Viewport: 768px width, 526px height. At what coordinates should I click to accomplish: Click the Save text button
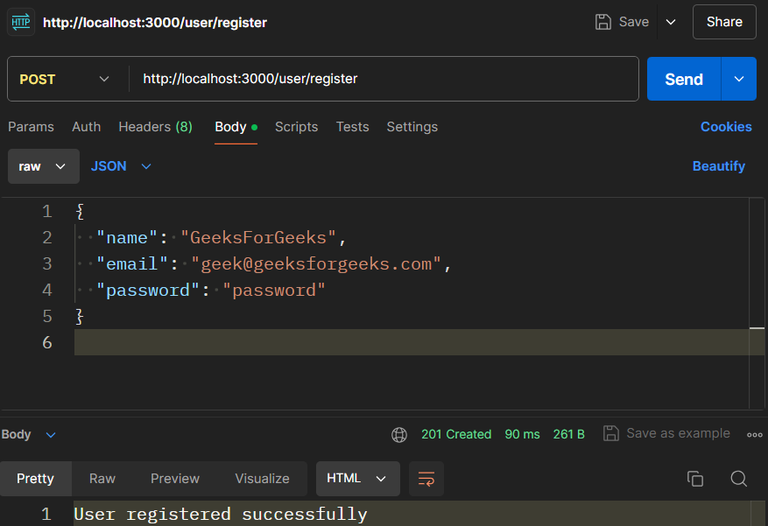point(634,22)
